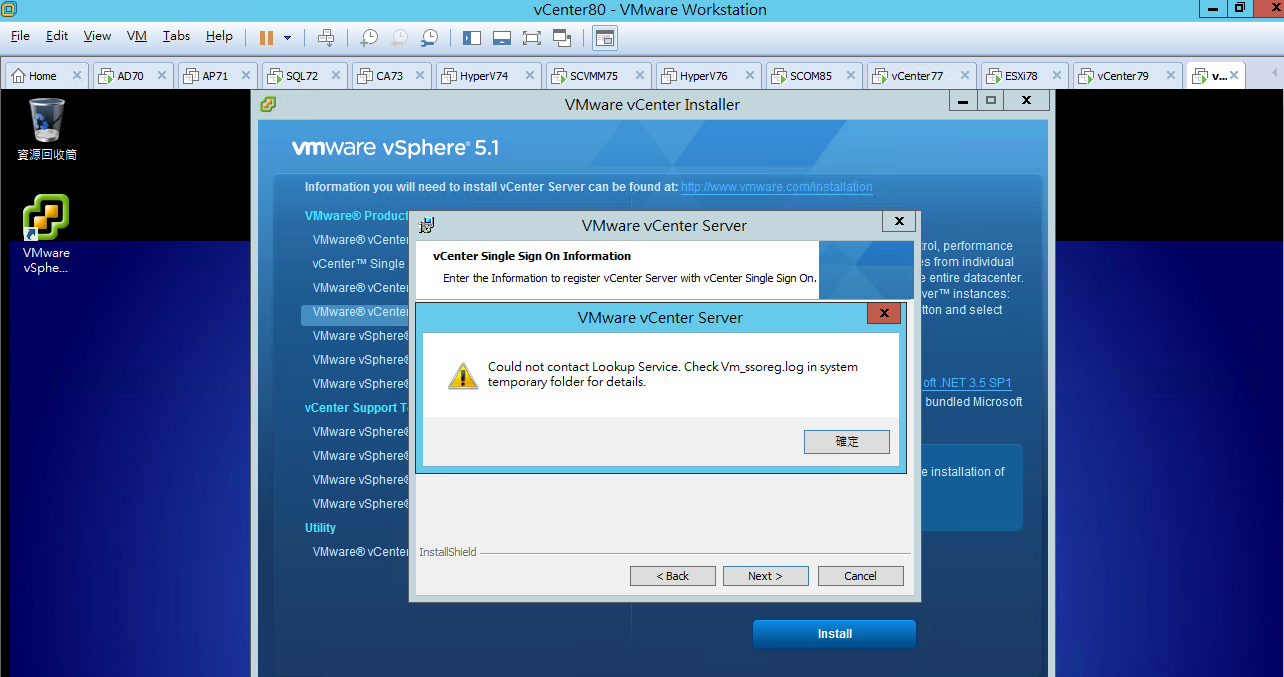Click the Send Ctrl+Alt+Del toolbar icon

[326, 37]
